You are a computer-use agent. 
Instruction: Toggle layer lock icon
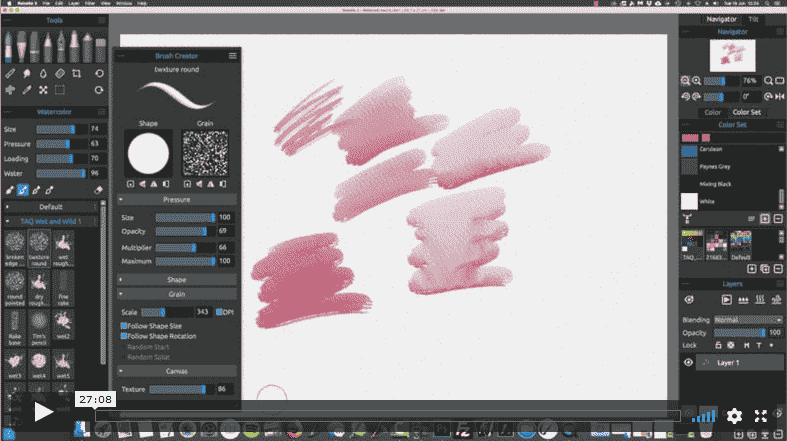718,345
